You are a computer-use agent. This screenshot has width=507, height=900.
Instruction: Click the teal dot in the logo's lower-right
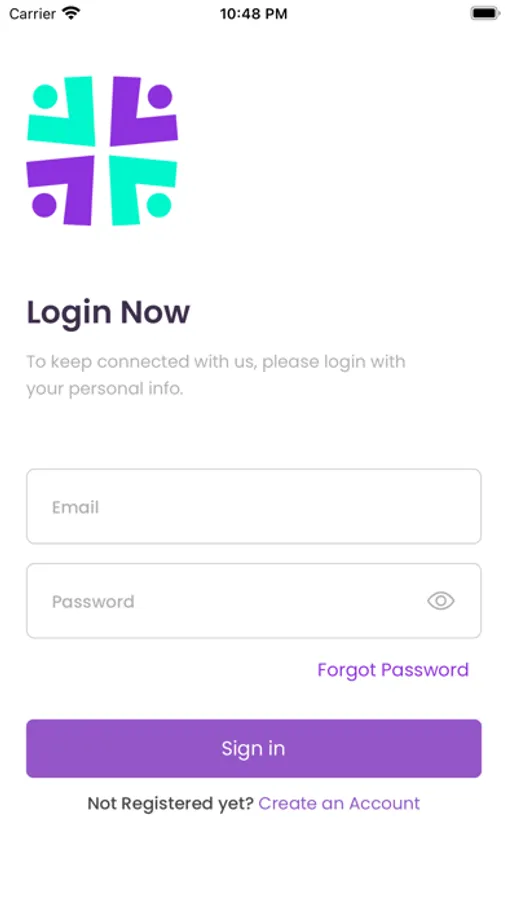[x=158, y=205]
